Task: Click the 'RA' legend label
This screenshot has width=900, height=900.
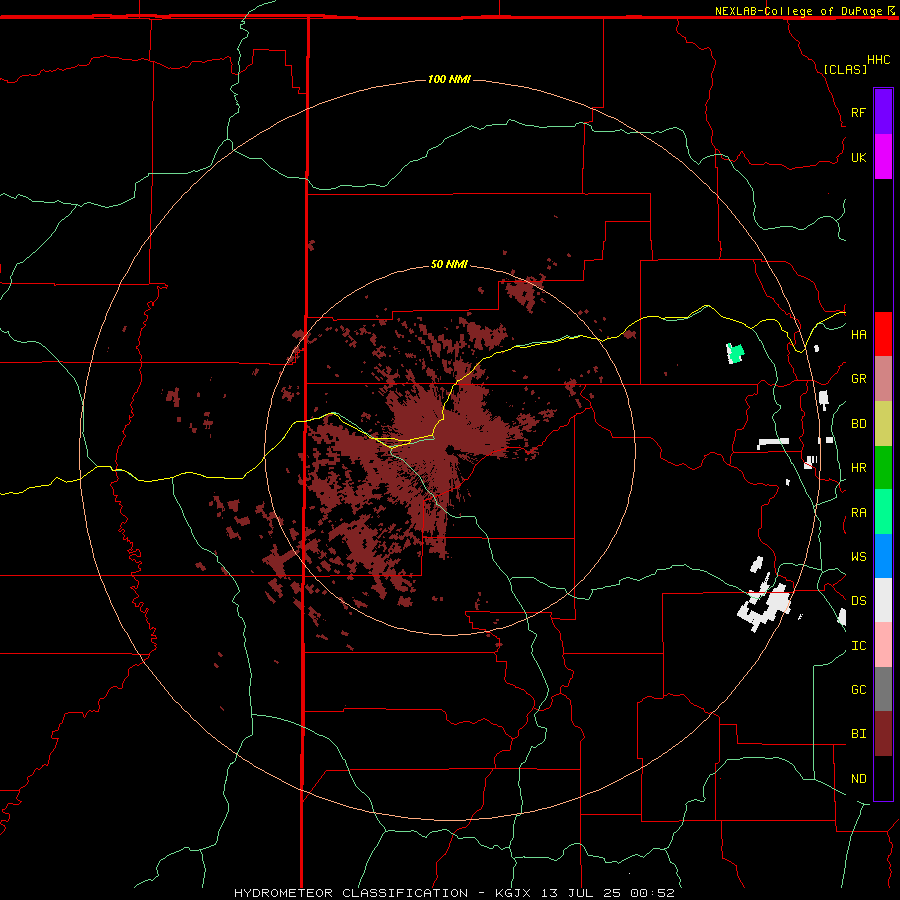Action: click(x=858, y=513)
